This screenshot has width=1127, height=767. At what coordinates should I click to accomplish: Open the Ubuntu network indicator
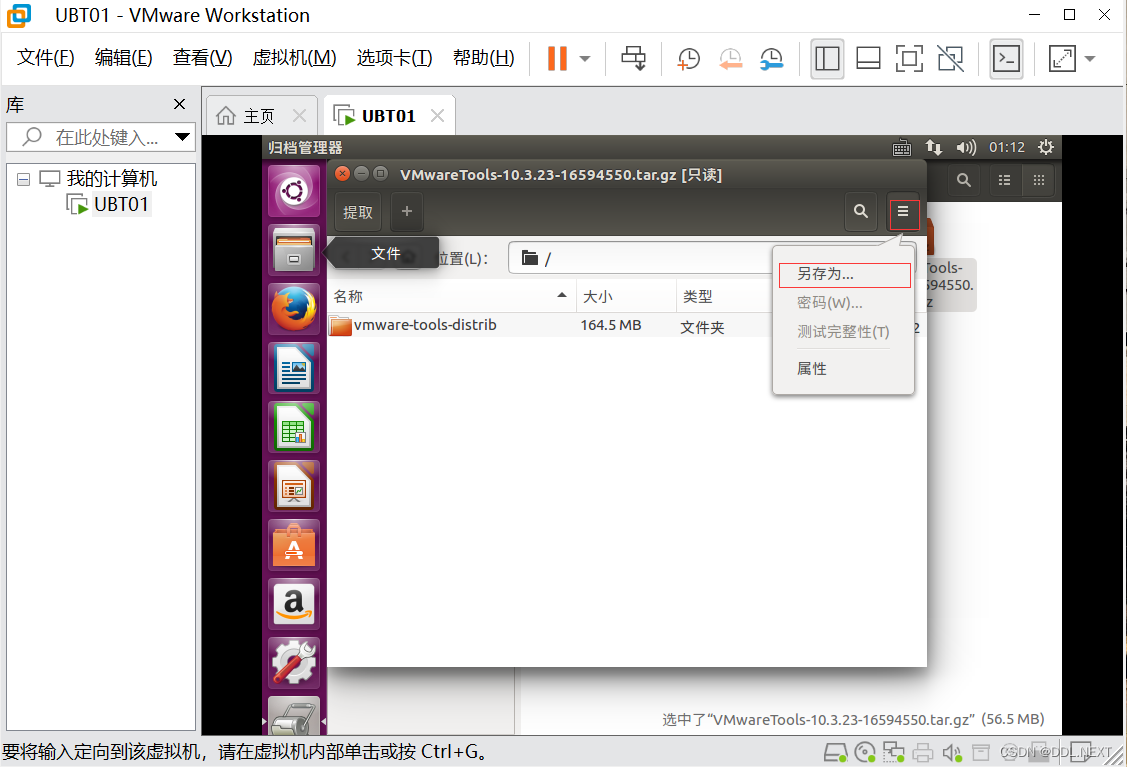934,147
